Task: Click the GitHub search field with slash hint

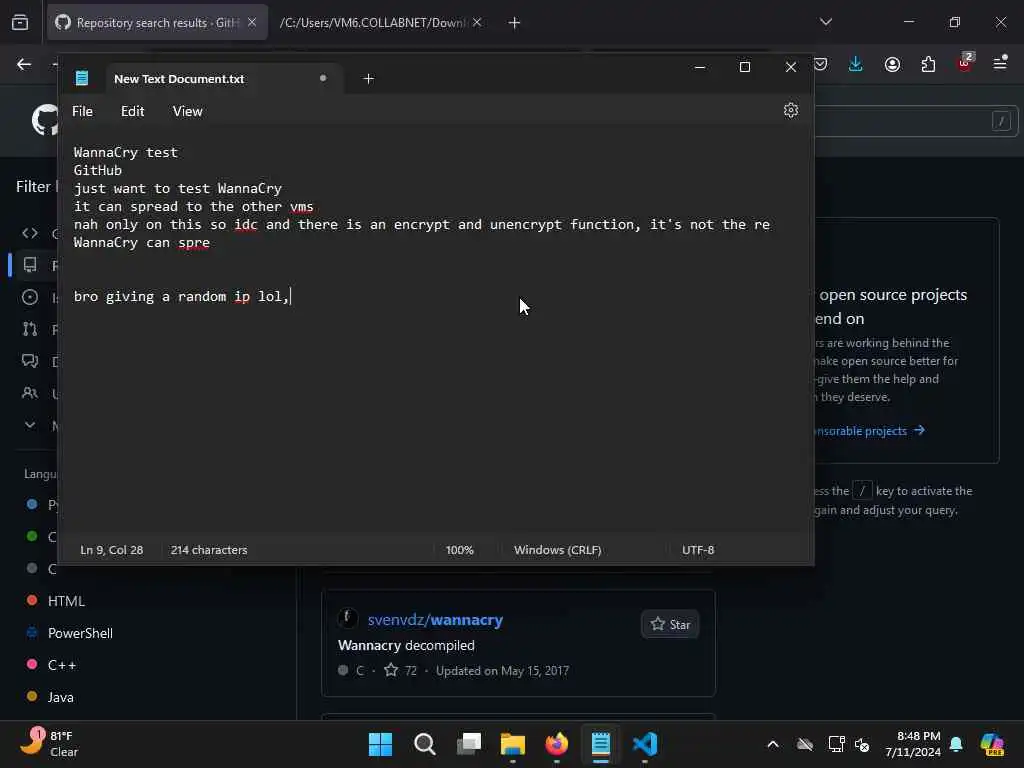Action: tap(917, 121)
